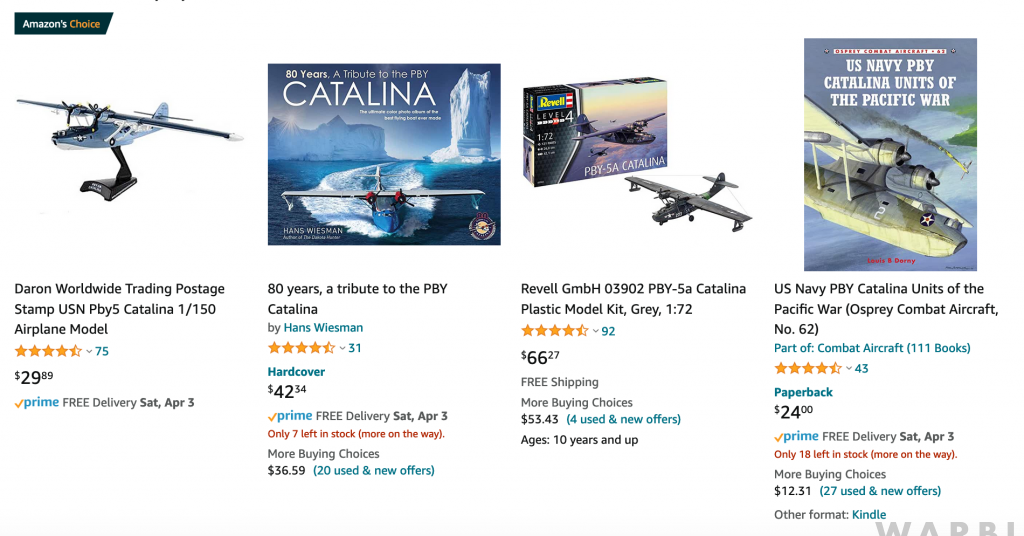Click author Hans Wiesman link

click(323, 328)
